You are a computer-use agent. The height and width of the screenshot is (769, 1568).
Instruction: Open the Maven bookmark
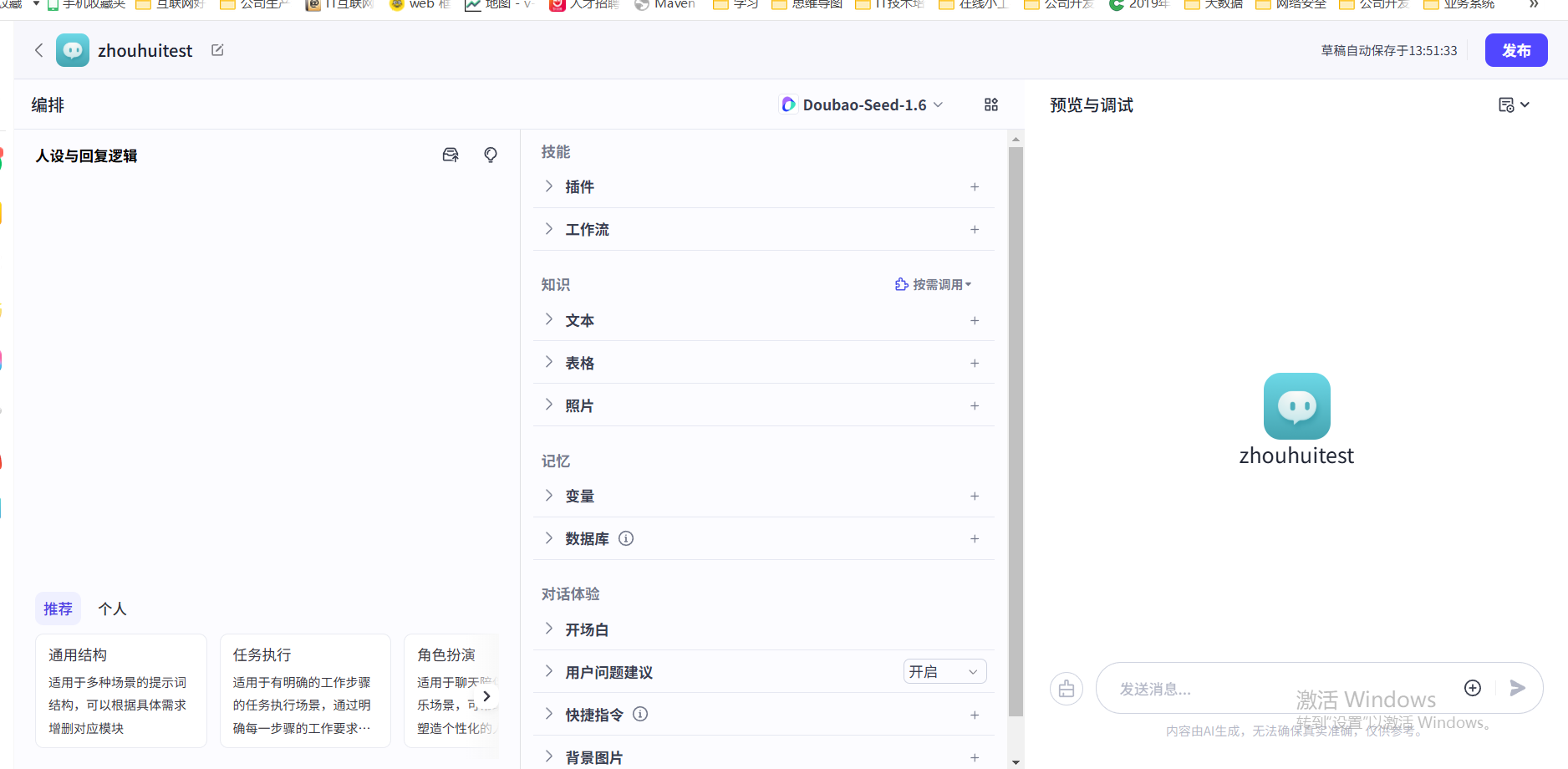(x=665, y=5)
